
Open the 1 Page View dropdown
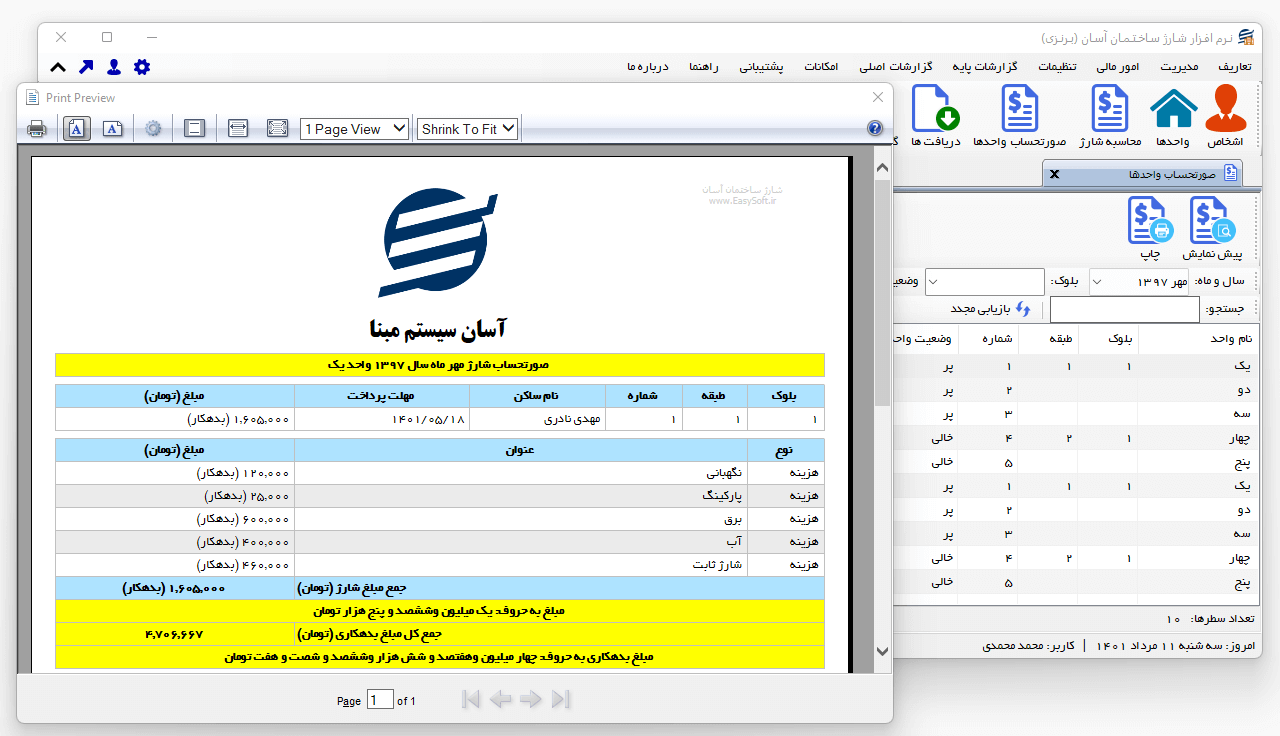click(354, 129)
